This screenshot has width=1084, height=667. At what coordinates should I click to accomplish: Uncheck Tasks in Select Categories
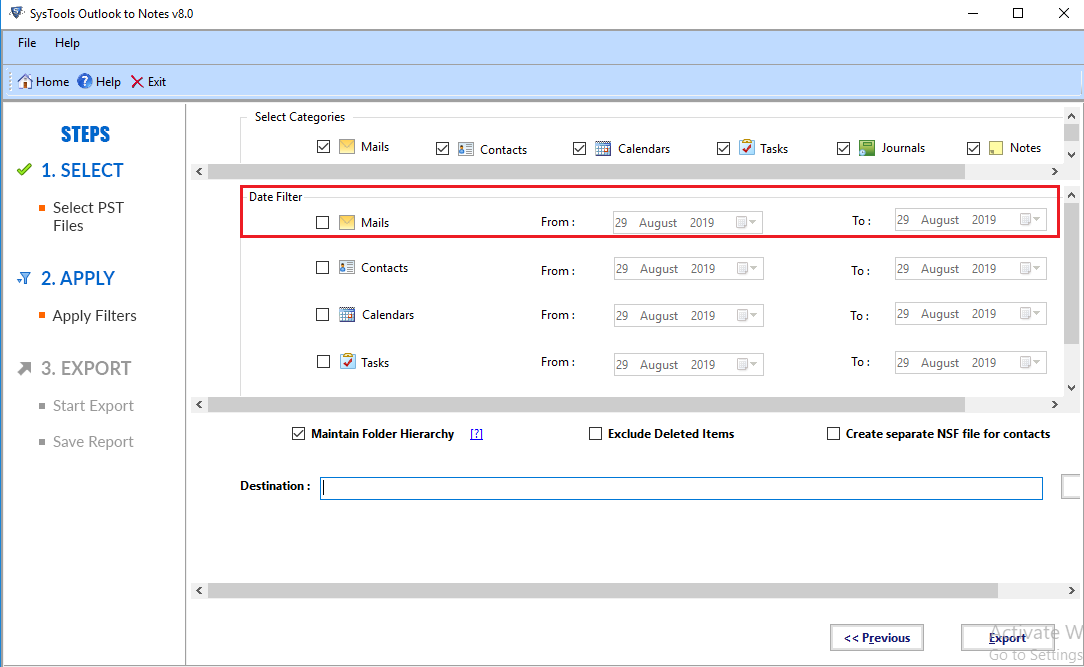click(x=723, y=149)
